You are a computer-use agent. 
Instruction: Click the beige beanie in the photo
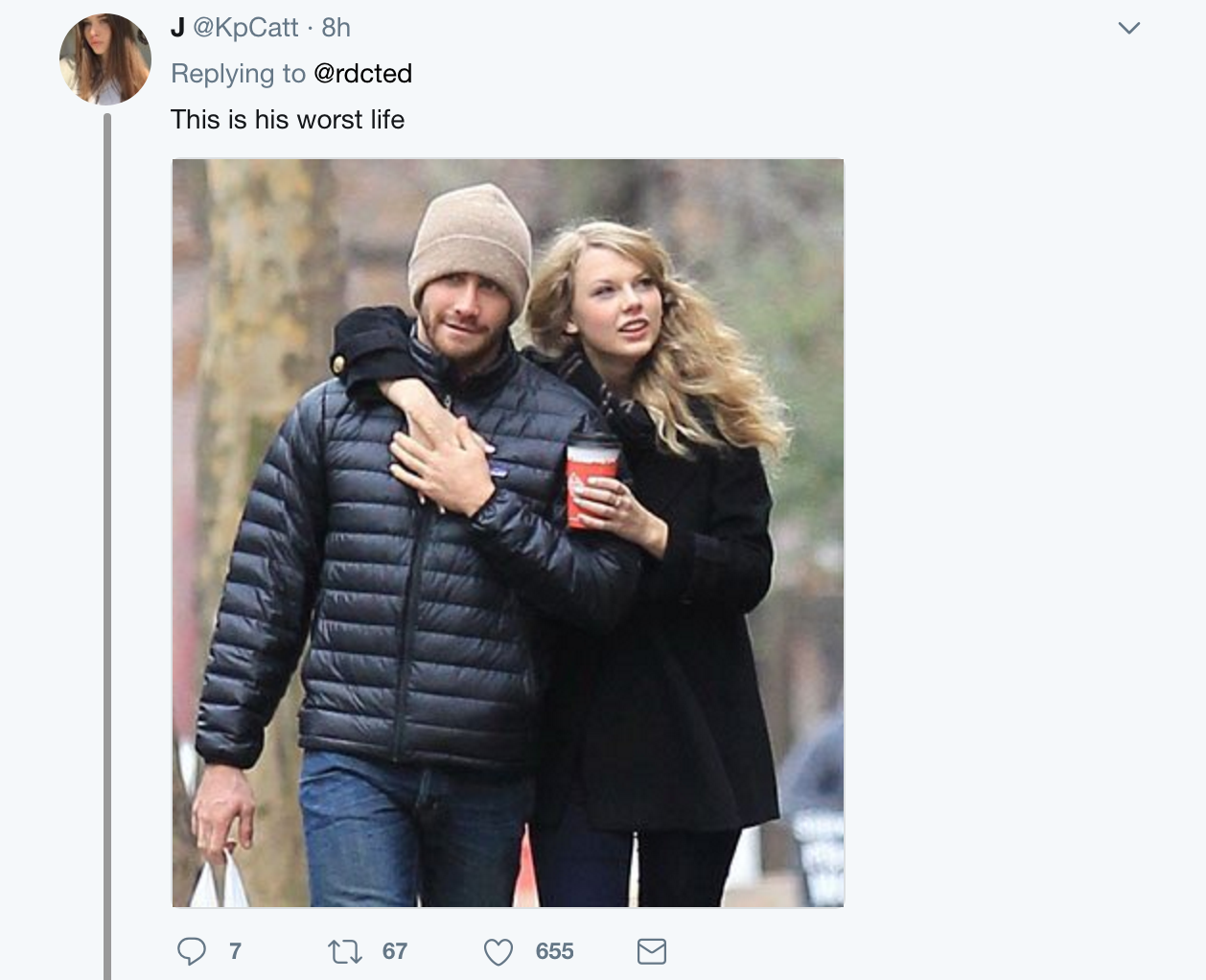[471, 240]
